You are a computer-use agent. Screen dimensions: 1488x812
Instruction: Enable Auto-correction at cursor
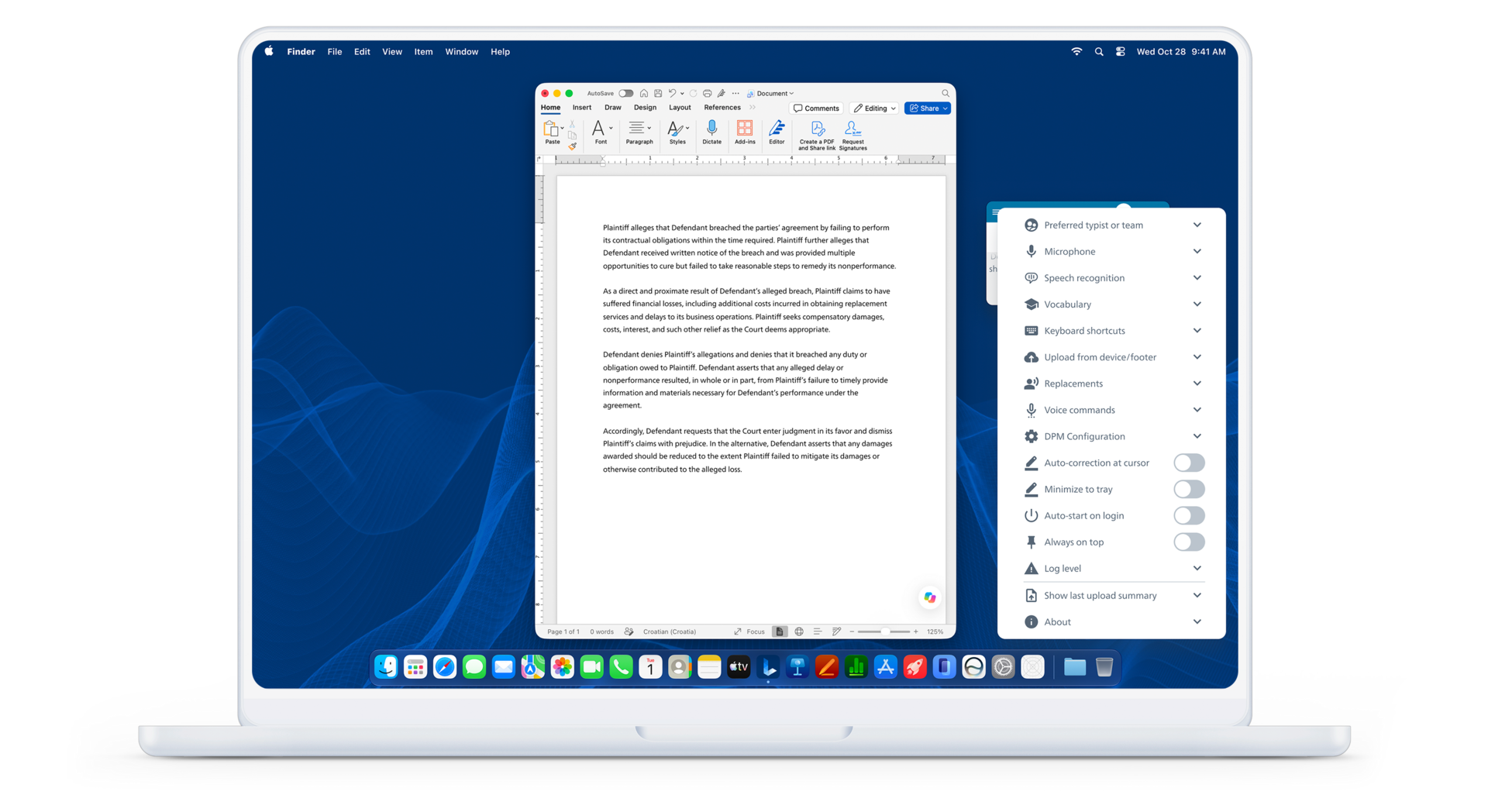1189,463
